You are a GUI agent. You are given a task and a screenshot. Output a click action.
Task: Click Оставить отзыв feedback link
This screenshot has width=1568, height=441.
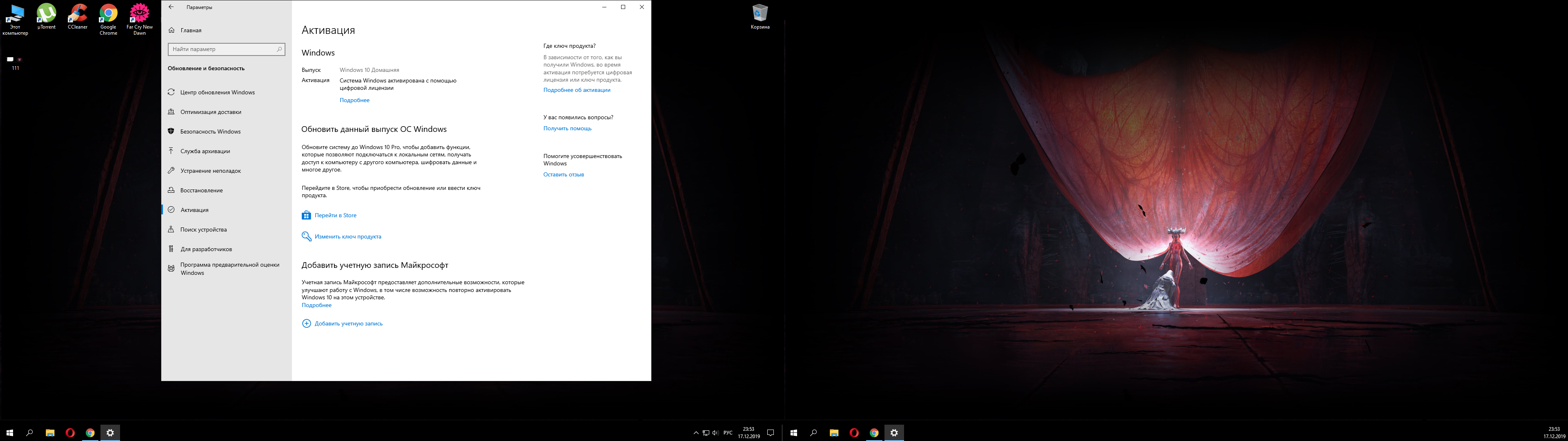click(x=563, y=175)
